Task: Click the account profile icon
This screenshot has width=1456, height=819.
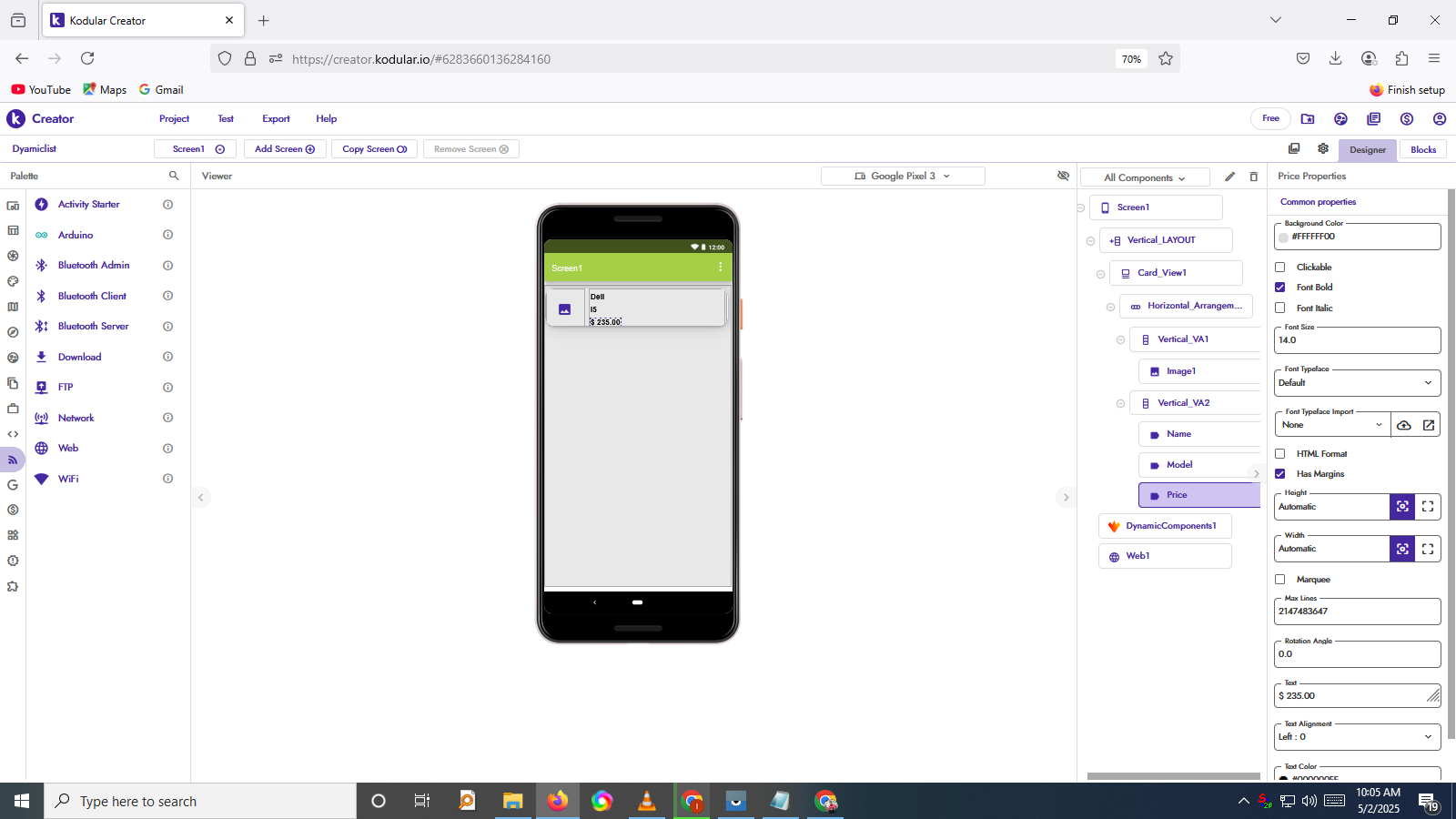Action: [x=1439, y=119]
